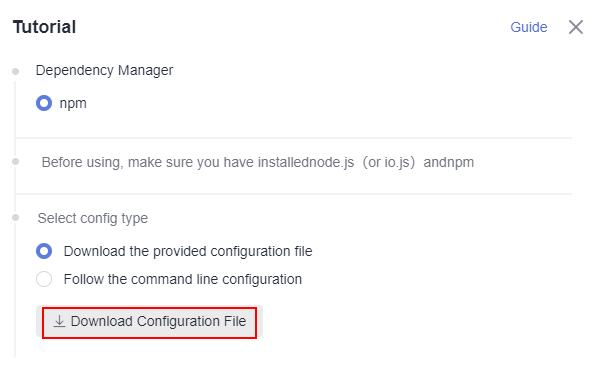Screen dimensions: 604x391
Task: Click the step bullet beside the node.js prerequisite
Action: pos(15,161)
